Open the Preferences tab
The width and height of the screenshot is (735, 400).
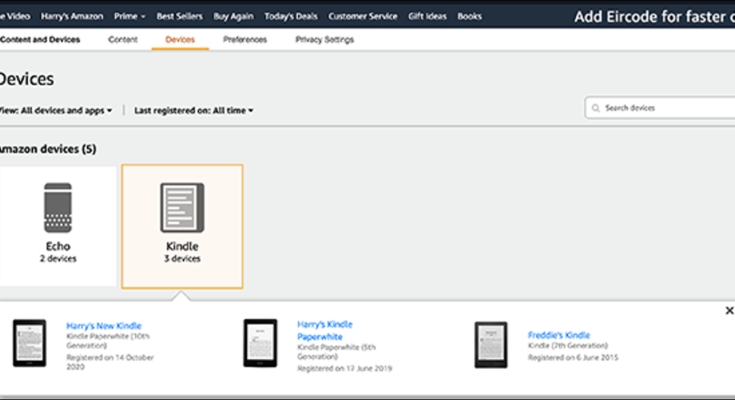(x=245, y=40)
